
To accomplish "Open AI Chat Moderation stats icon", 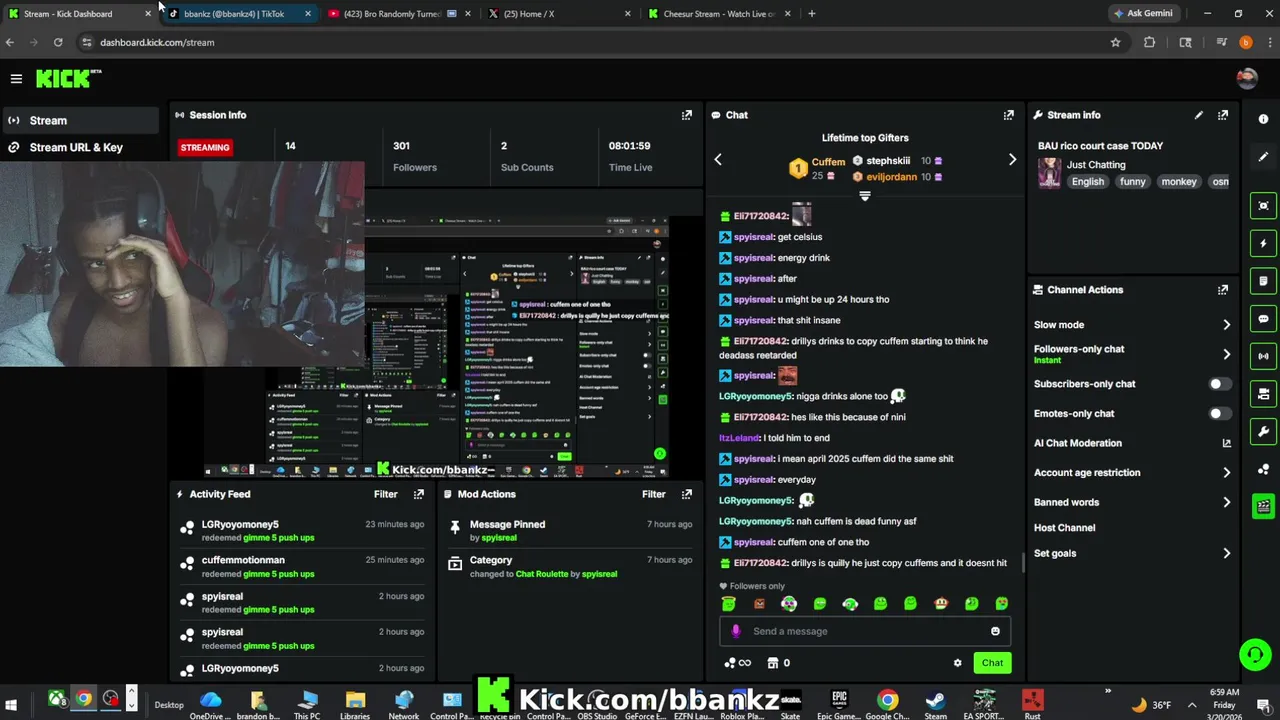I will click(x=1226, y=443).
